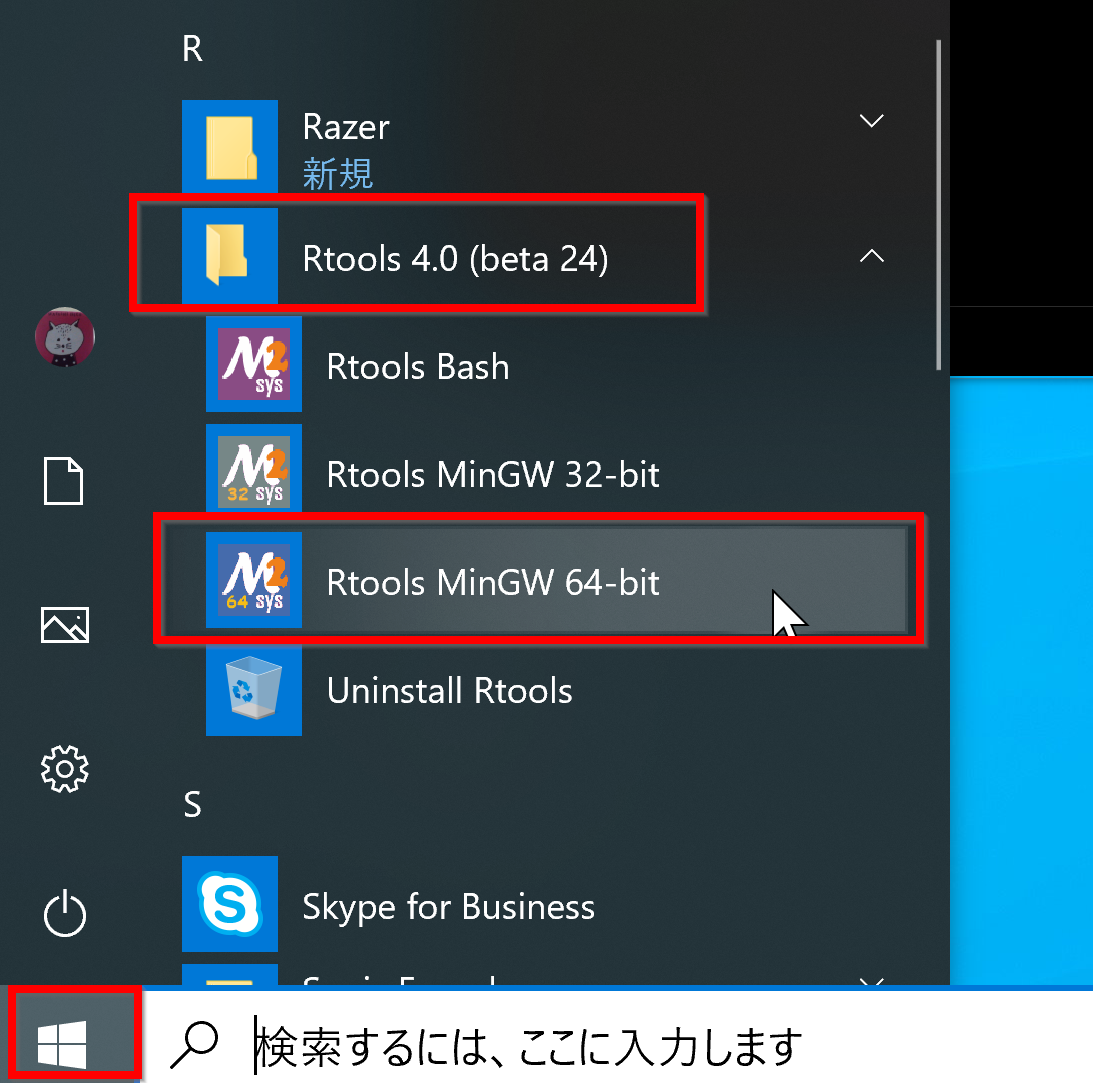Click the Start menu app list scrollbar
Image resolution: width=1093 pixels, height=1083 pixels.
[939, 205]
